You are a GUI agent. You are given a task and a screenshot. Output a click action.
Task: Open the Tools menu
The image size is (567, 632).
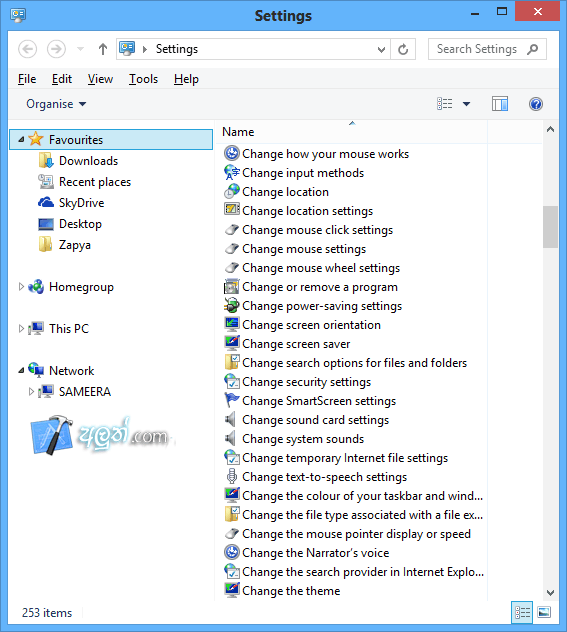pyautogui.click(x=143, y=79)
